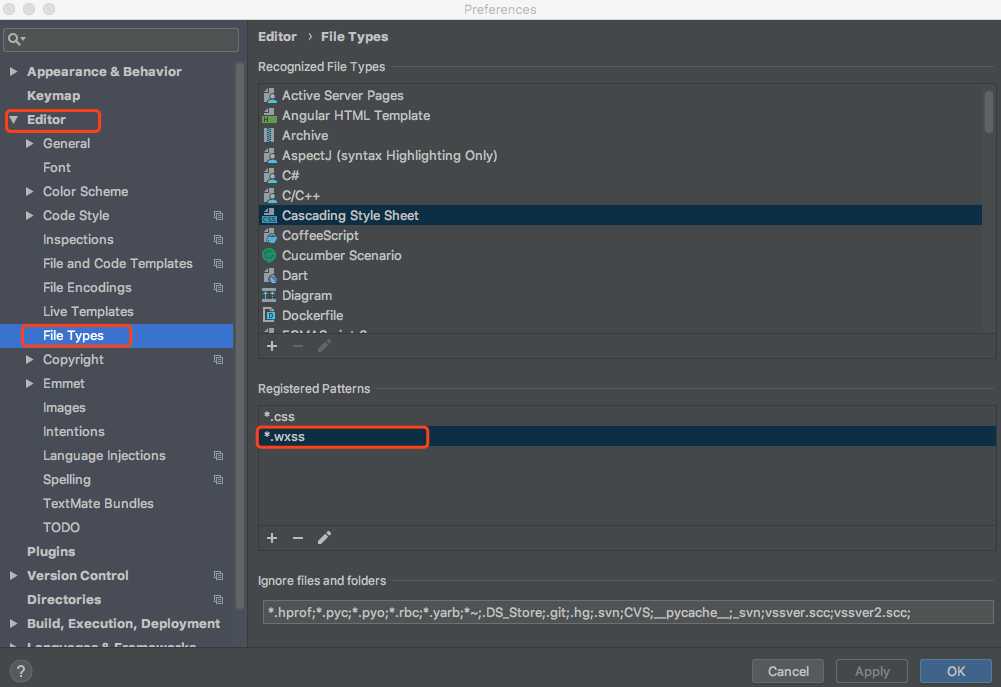Edit the selected registered pattern
The image size is (1001, 687).
point(324,538)
